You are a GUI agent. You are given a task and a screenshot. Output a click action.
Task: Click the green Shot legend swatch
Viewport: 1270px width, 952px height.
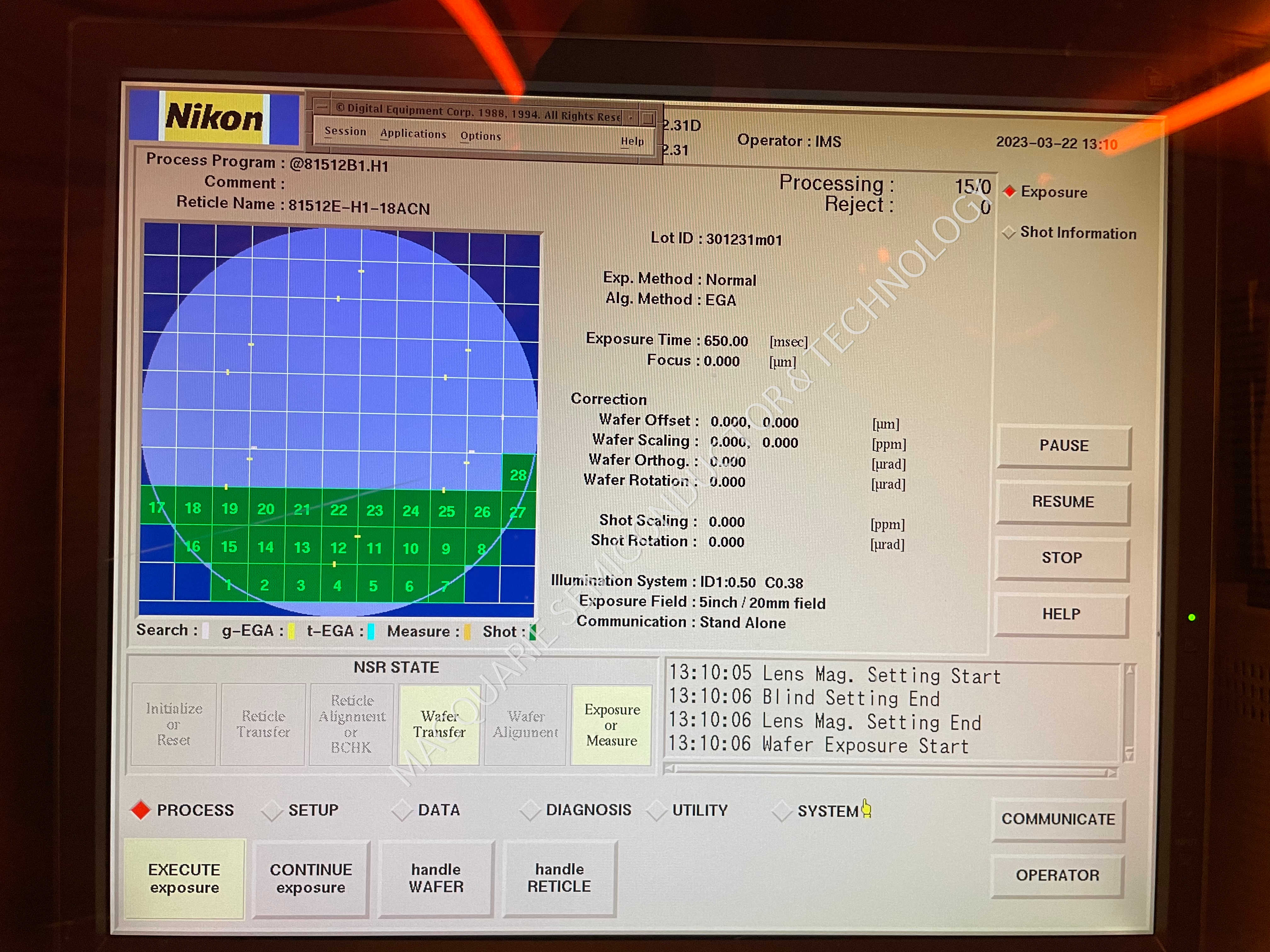click(x=533, y=632)
